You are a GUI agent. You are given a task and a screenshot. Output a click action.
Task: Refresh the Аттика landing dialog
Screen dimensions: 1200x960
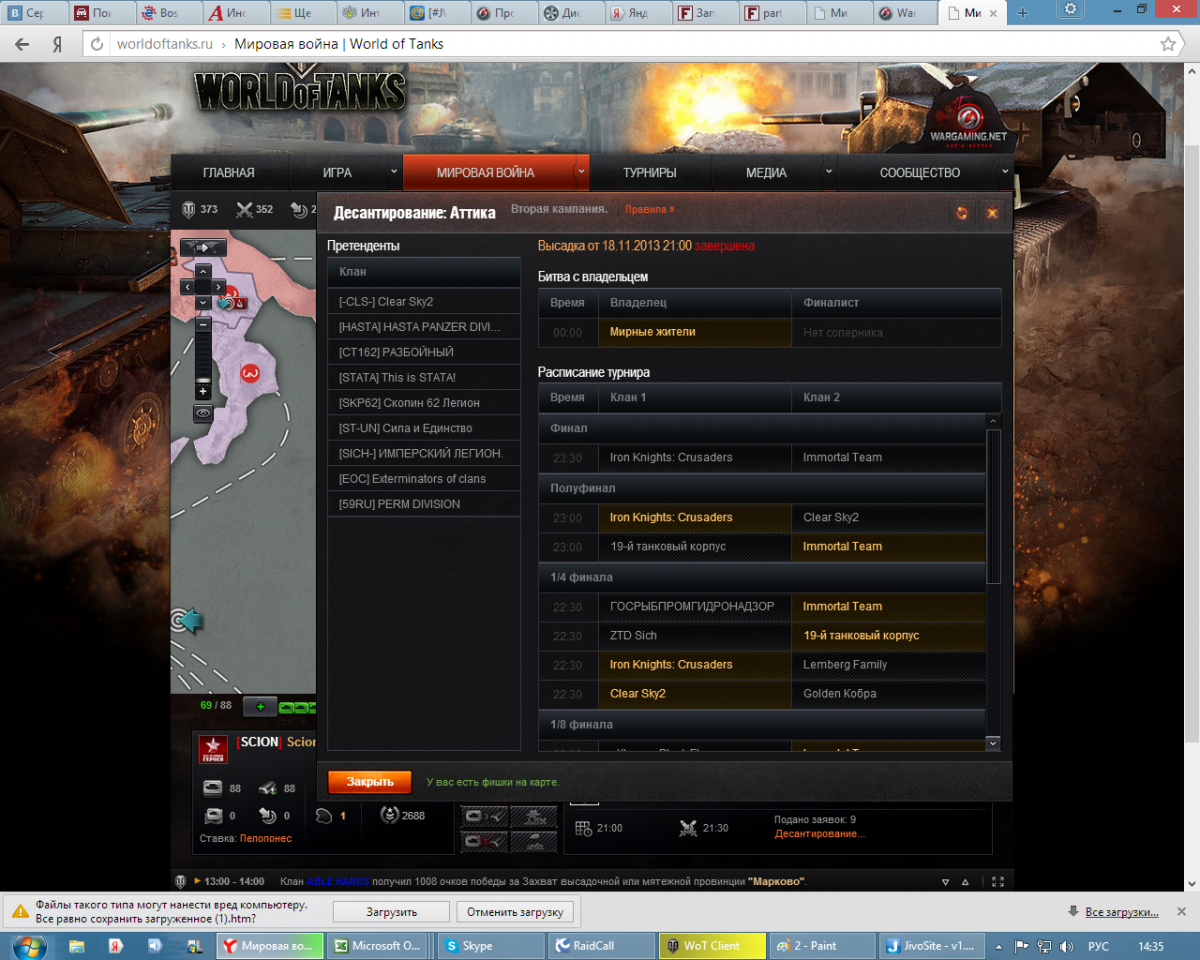pyautogui.click(x=961, y=212)
